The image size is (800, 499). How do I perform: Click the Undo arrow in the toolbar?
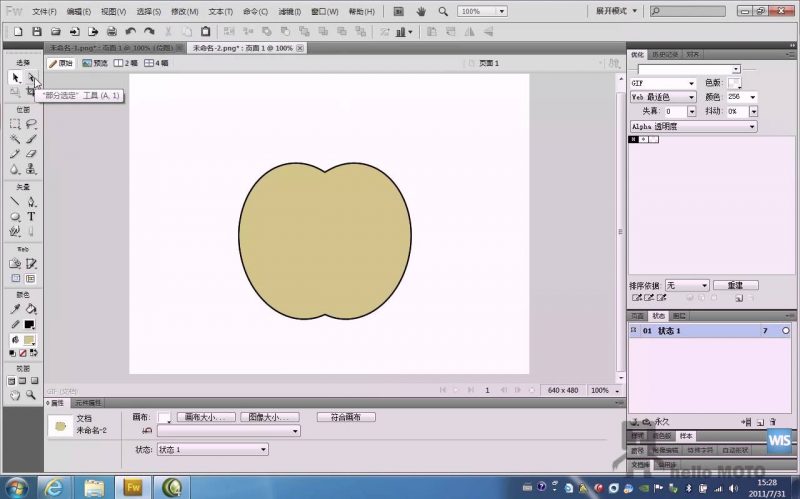[130, 32]
